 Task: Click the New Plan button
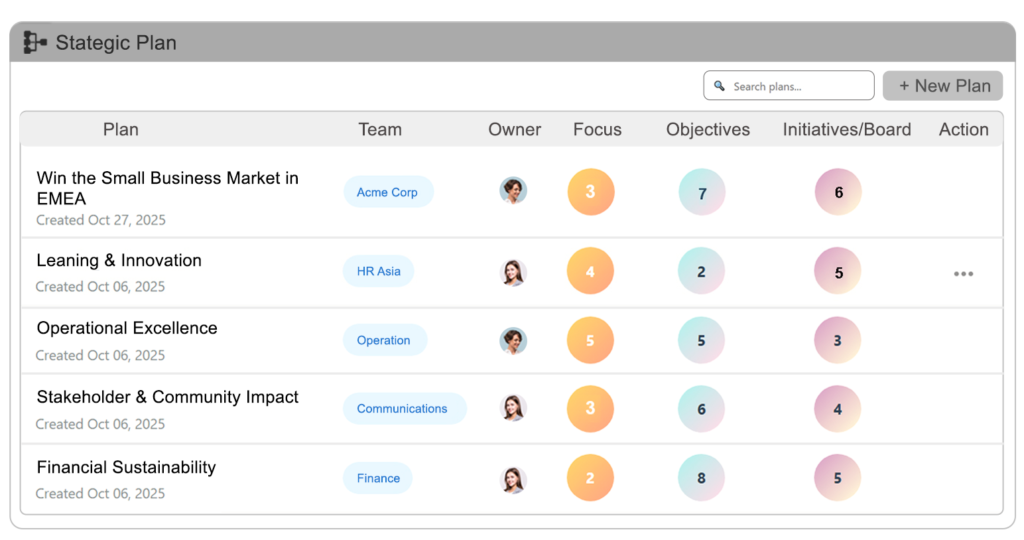point(943,86)
